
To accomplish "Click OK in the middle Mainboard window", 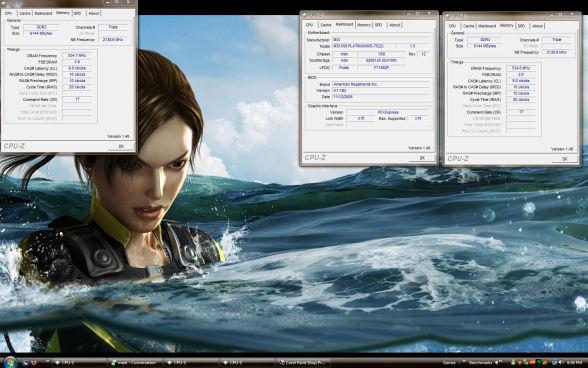I will tap(422, 158).
